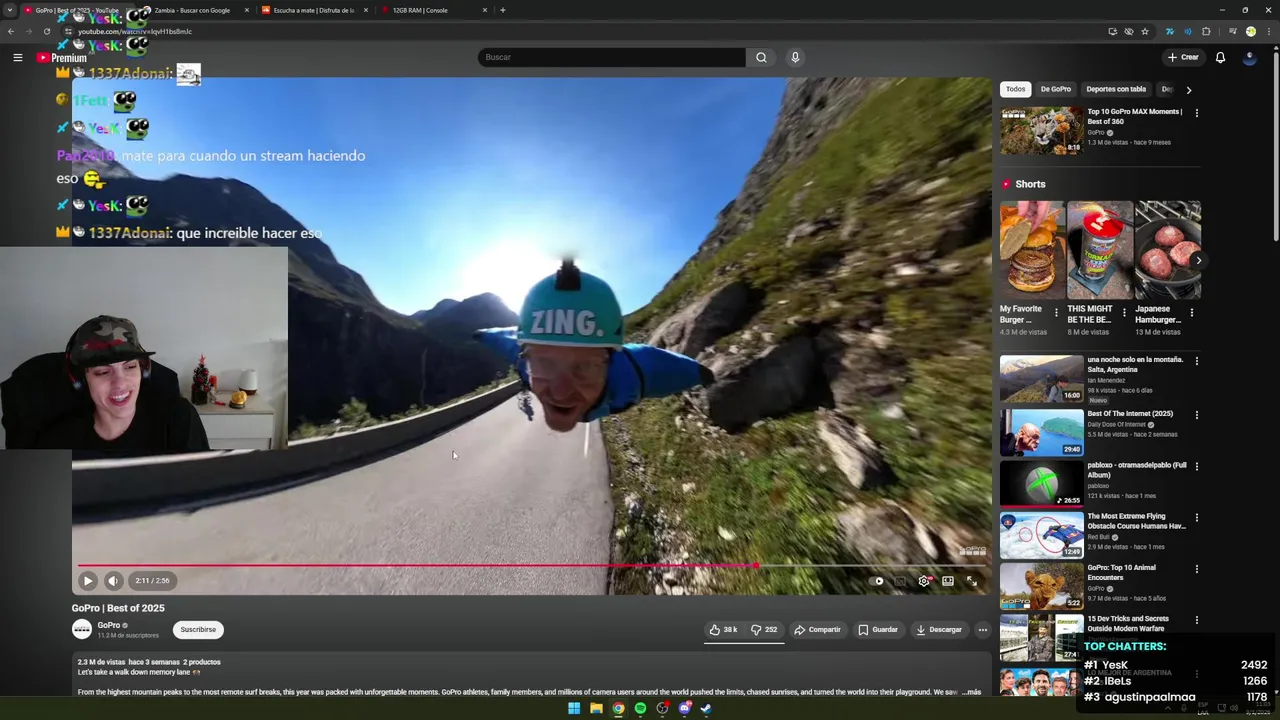Viewport: 1280px width, 720px height.
Task: Subscribe to GoPro with Suscribirse
Action: (198, 630)
